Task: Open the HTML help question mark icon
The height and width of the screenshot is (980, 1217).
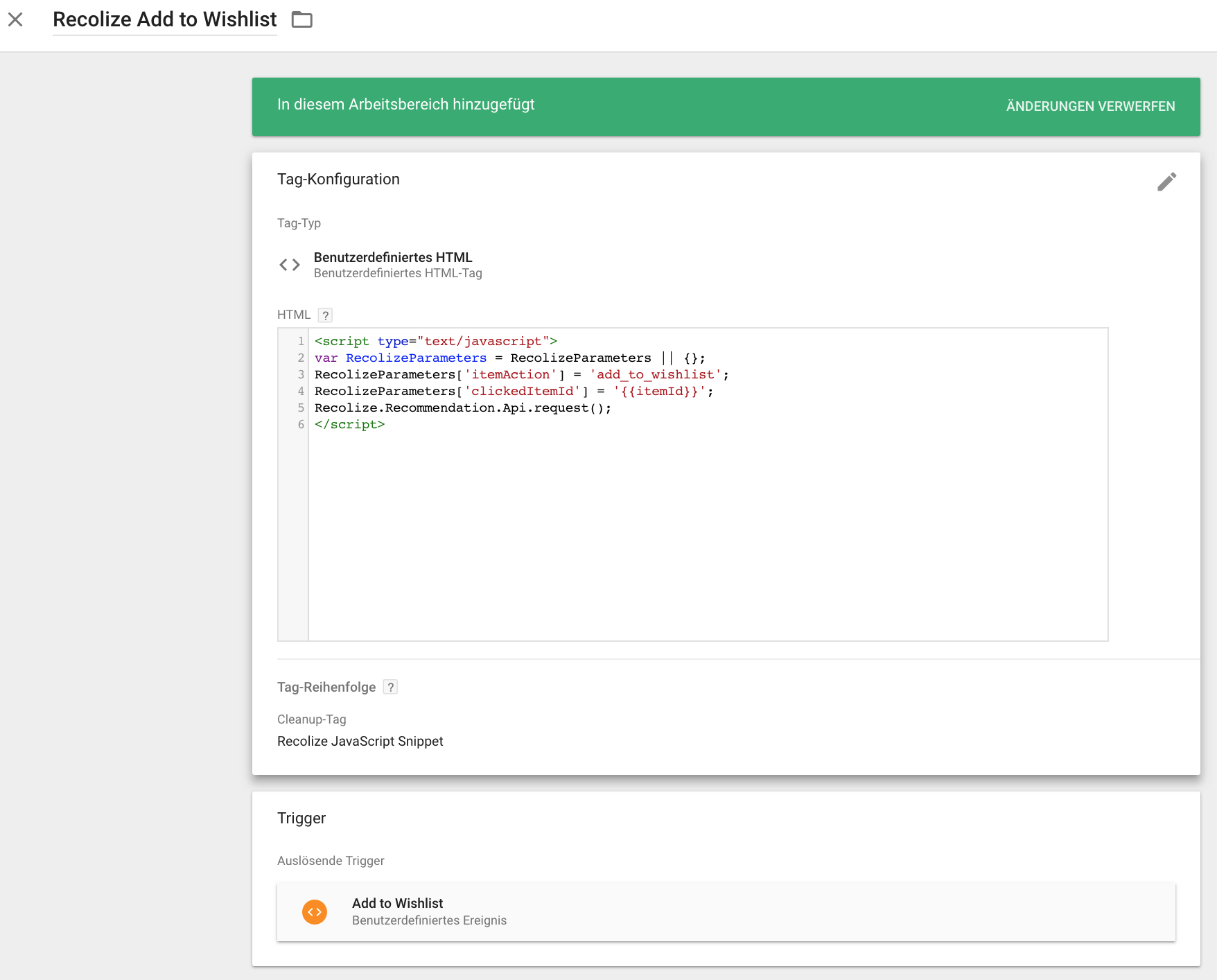Action: tap(325, 315)
